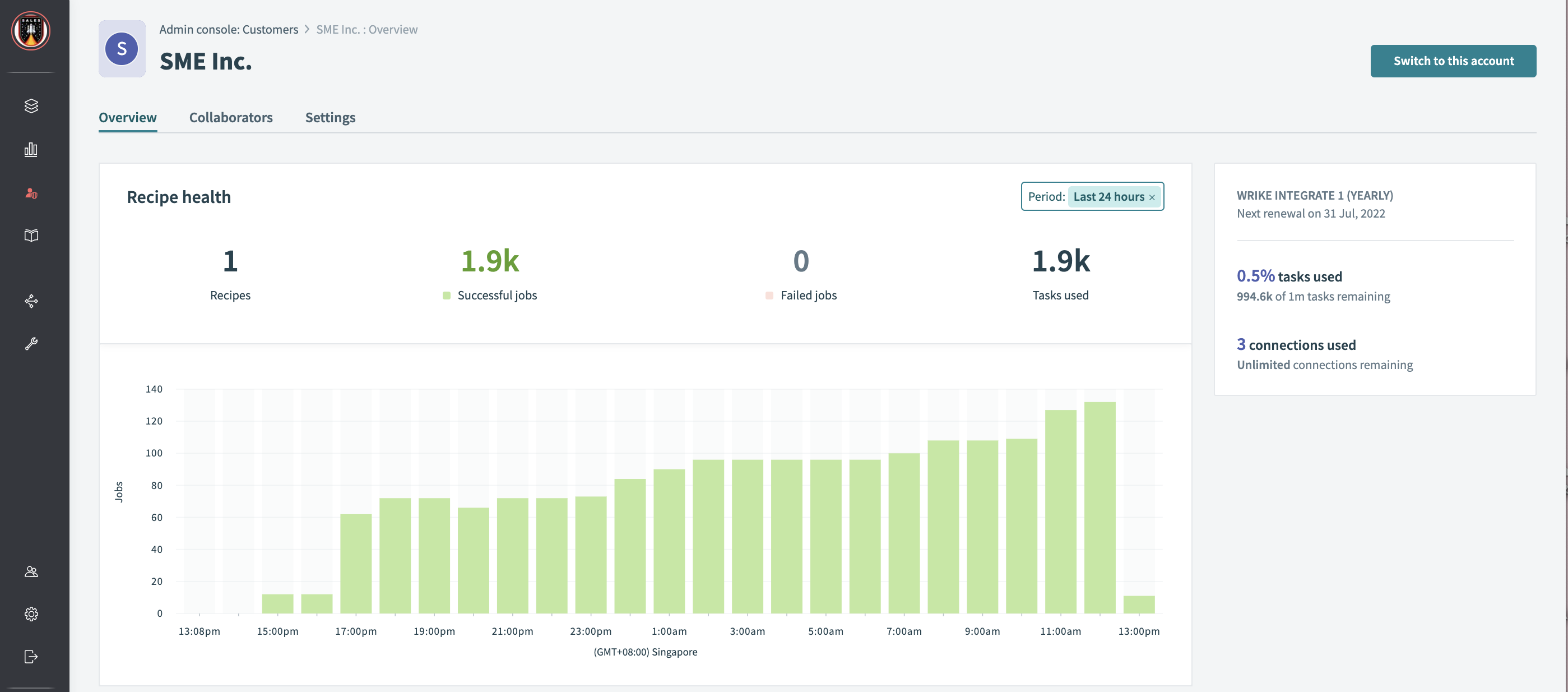The height and width of the screenshot is (692, 1568).
Task: Select the dashboard bar chart icon
Action: 31,149
